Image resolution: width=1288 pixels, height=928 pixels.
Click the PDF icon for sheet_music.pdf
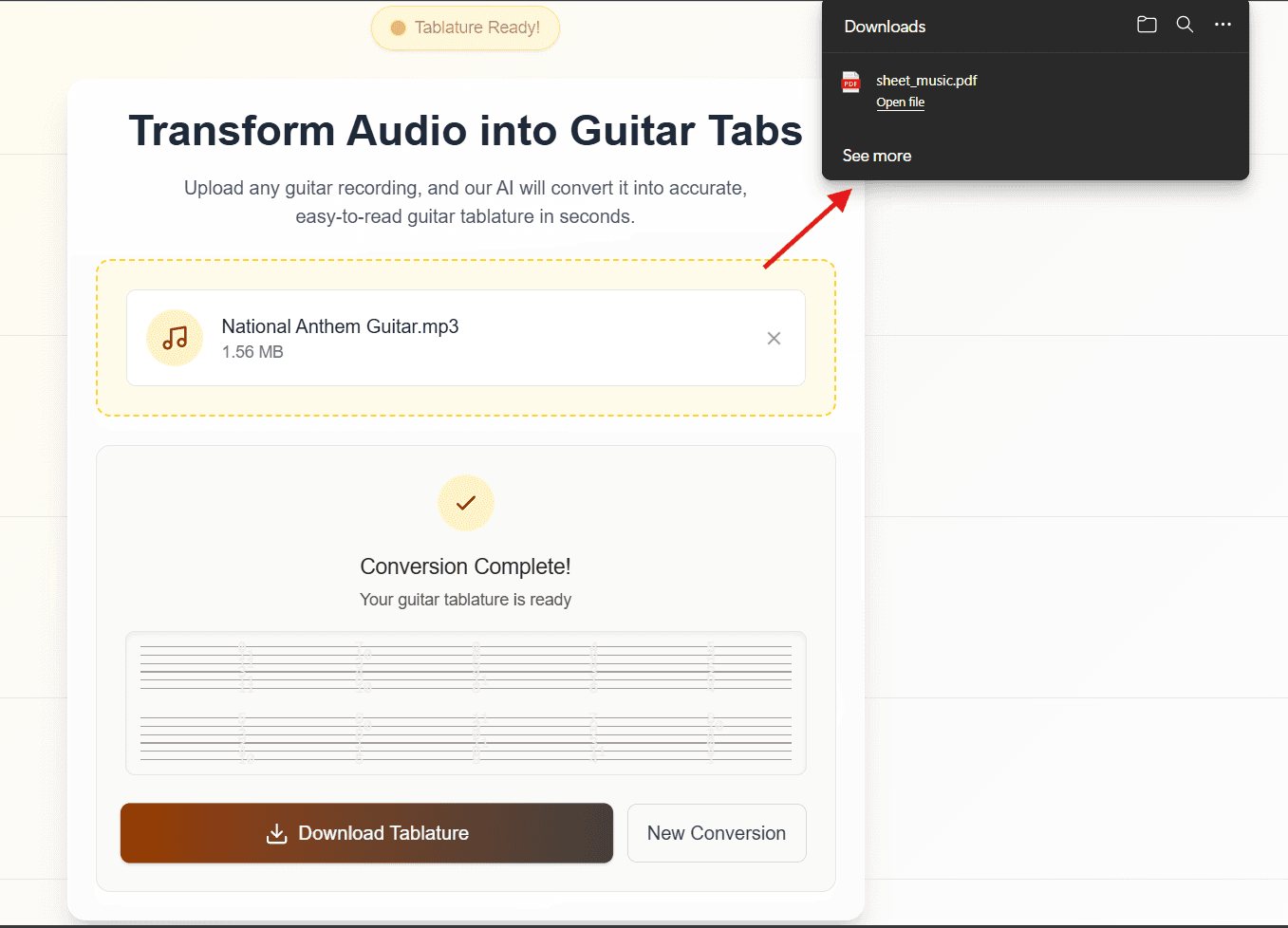(x=851, y=83)
